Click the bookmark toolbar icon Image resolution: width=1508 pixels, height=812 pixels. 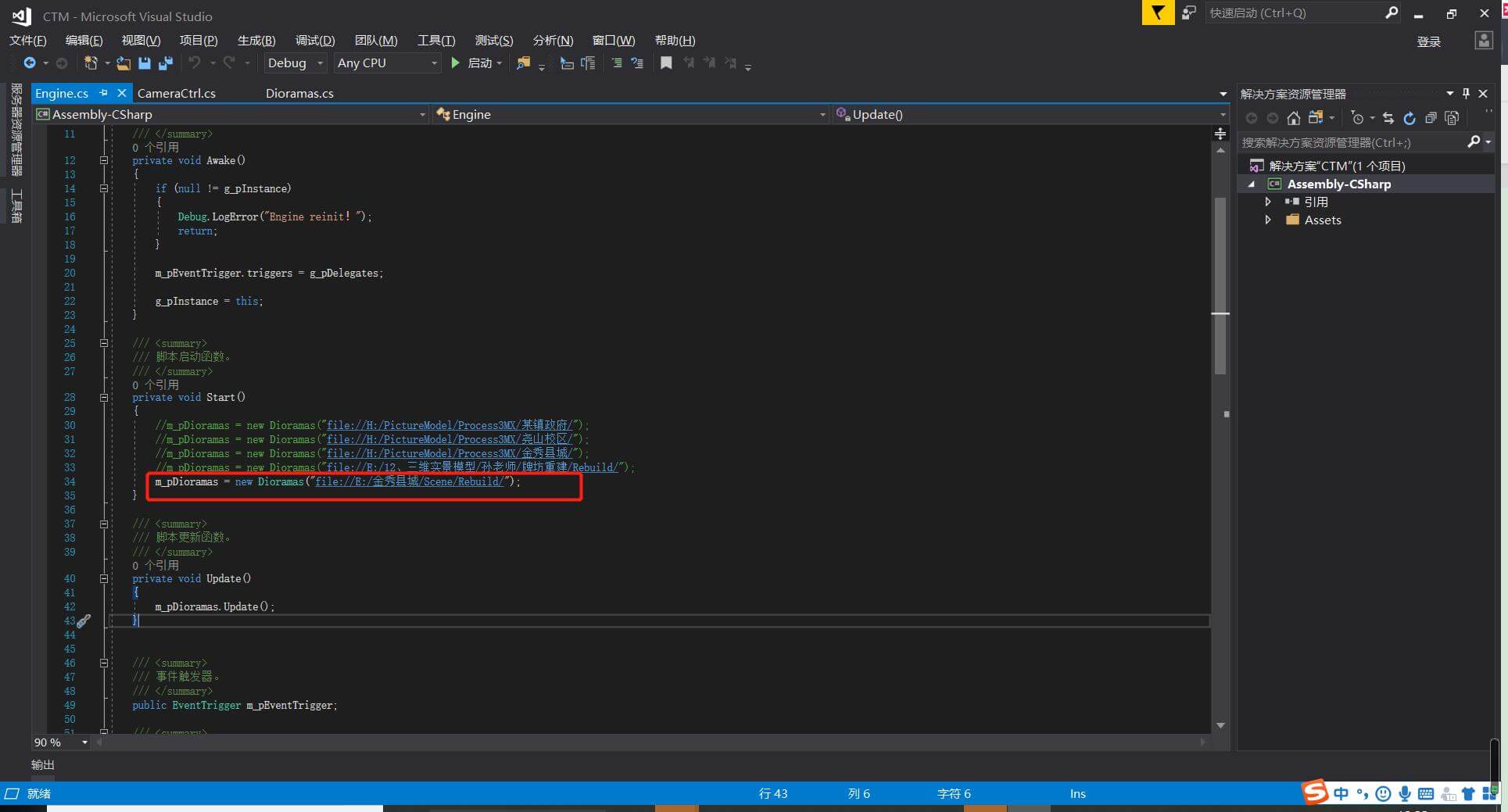666,63
